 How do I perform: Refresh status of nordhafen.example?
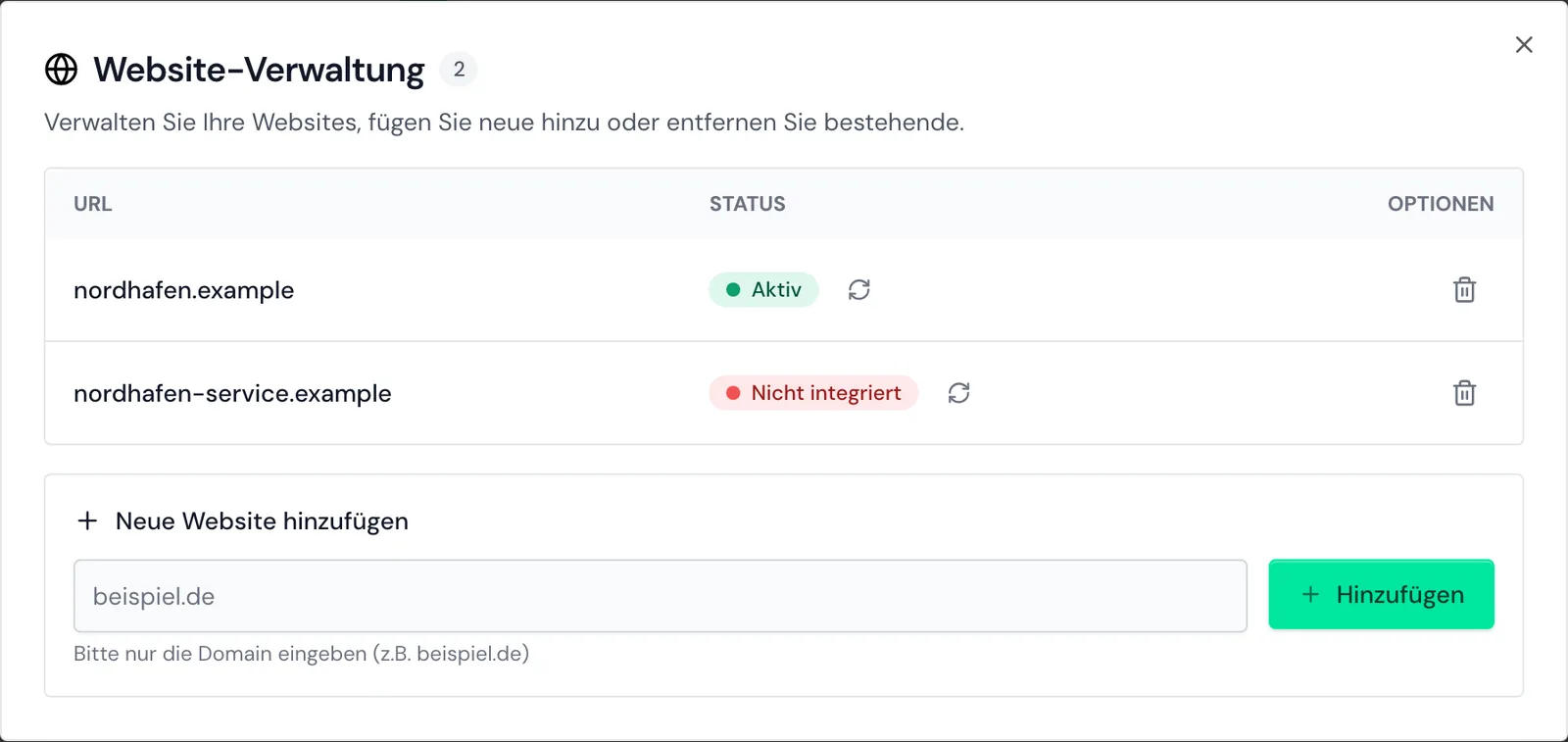859,290
